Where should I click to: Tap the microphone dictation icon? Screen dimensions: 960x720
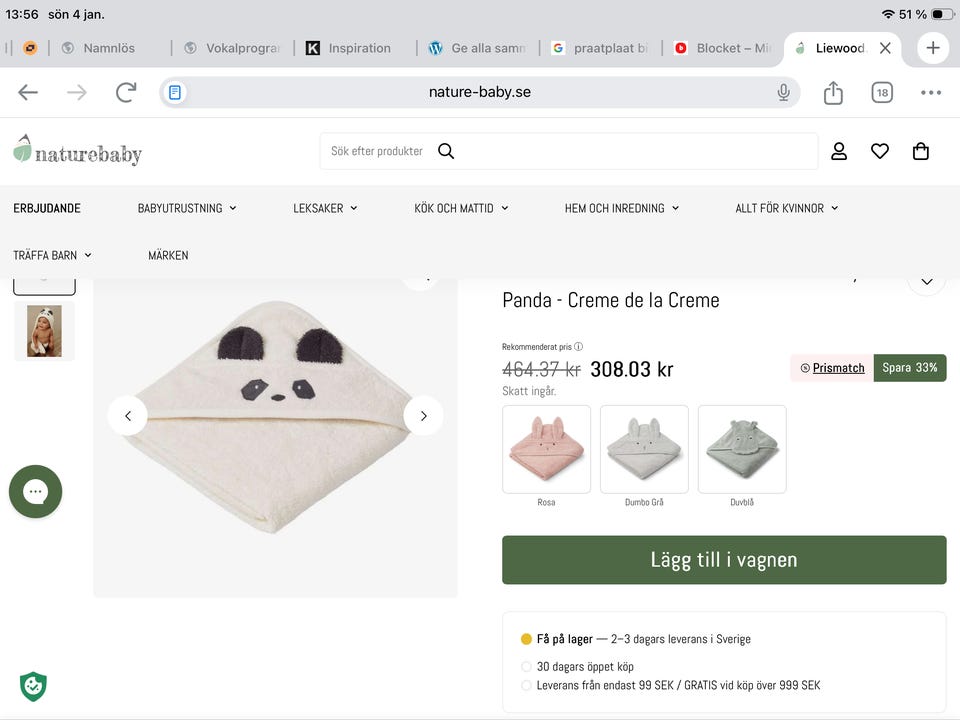tap(784, 93)
